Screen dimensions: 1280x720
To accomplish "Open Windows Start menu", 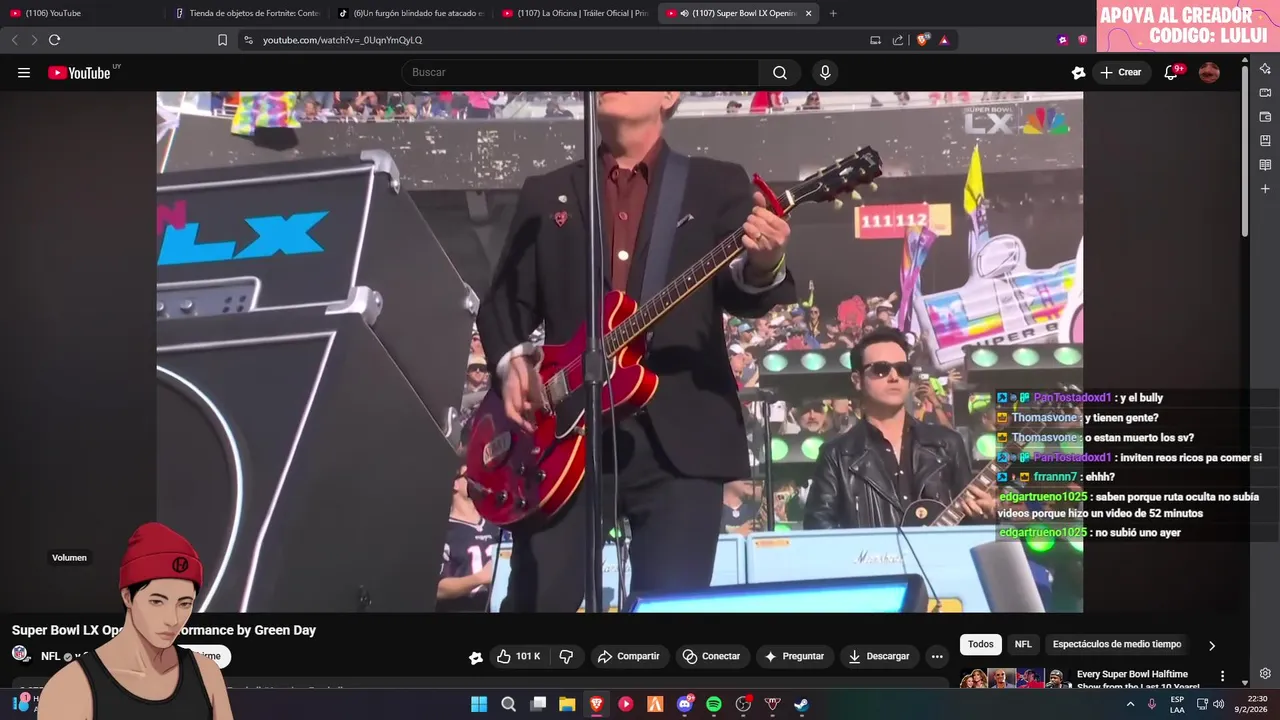I will (479, 704).
